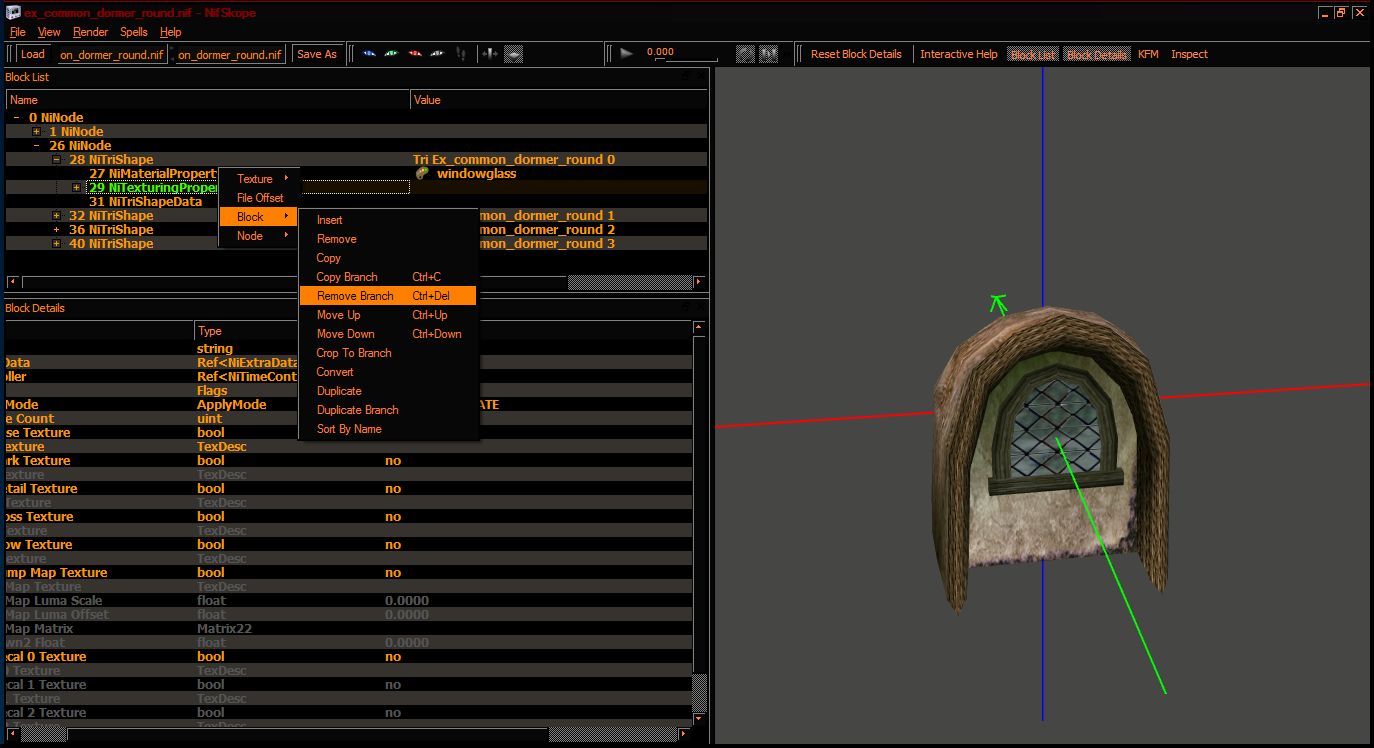Click Interactive Help
Viewport: 1374px width, 748px height.
[x=959, y=54]
